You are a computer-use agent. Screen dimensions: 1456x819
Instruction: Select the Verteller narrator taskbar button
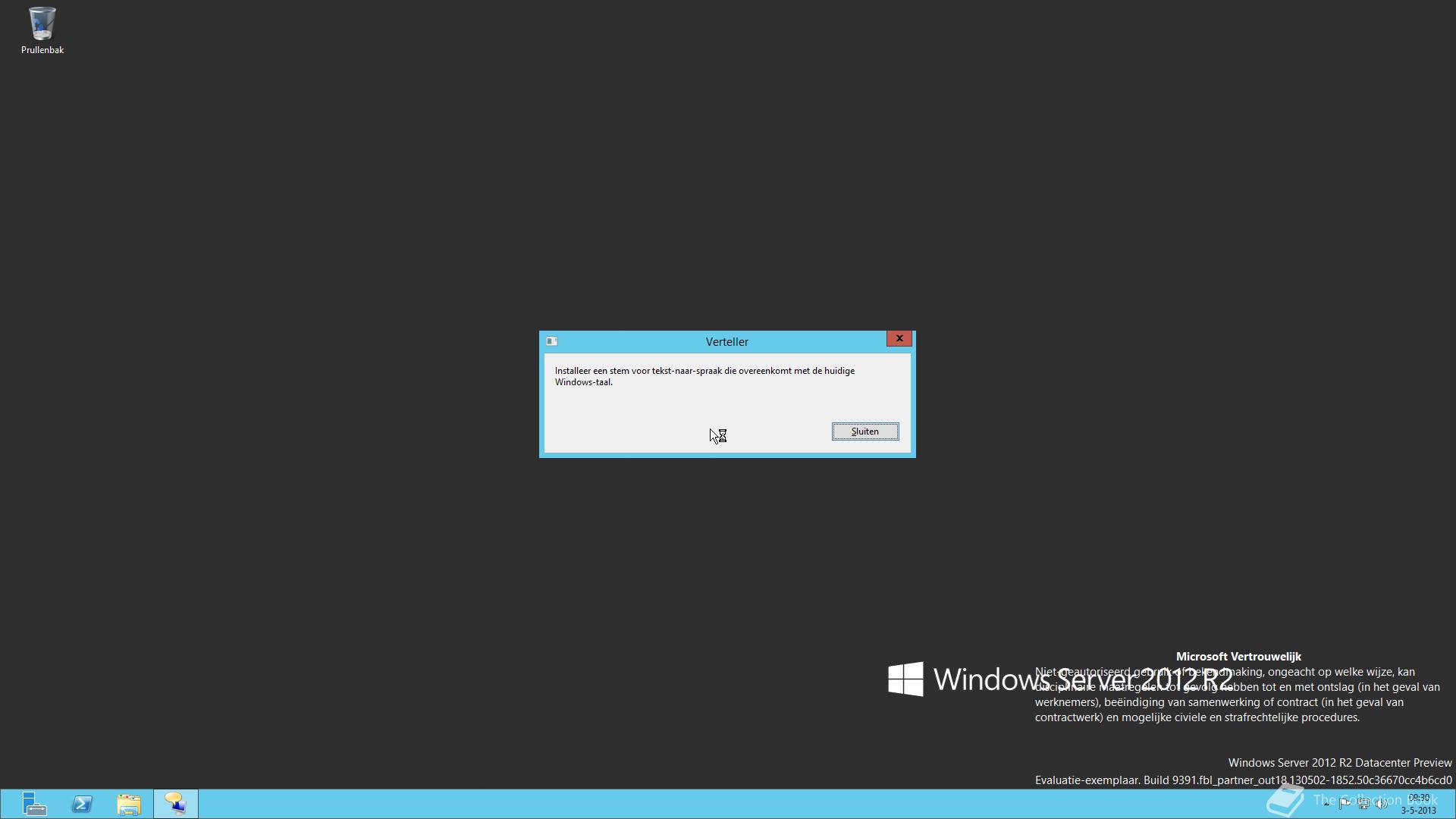[x=176, y=804]
